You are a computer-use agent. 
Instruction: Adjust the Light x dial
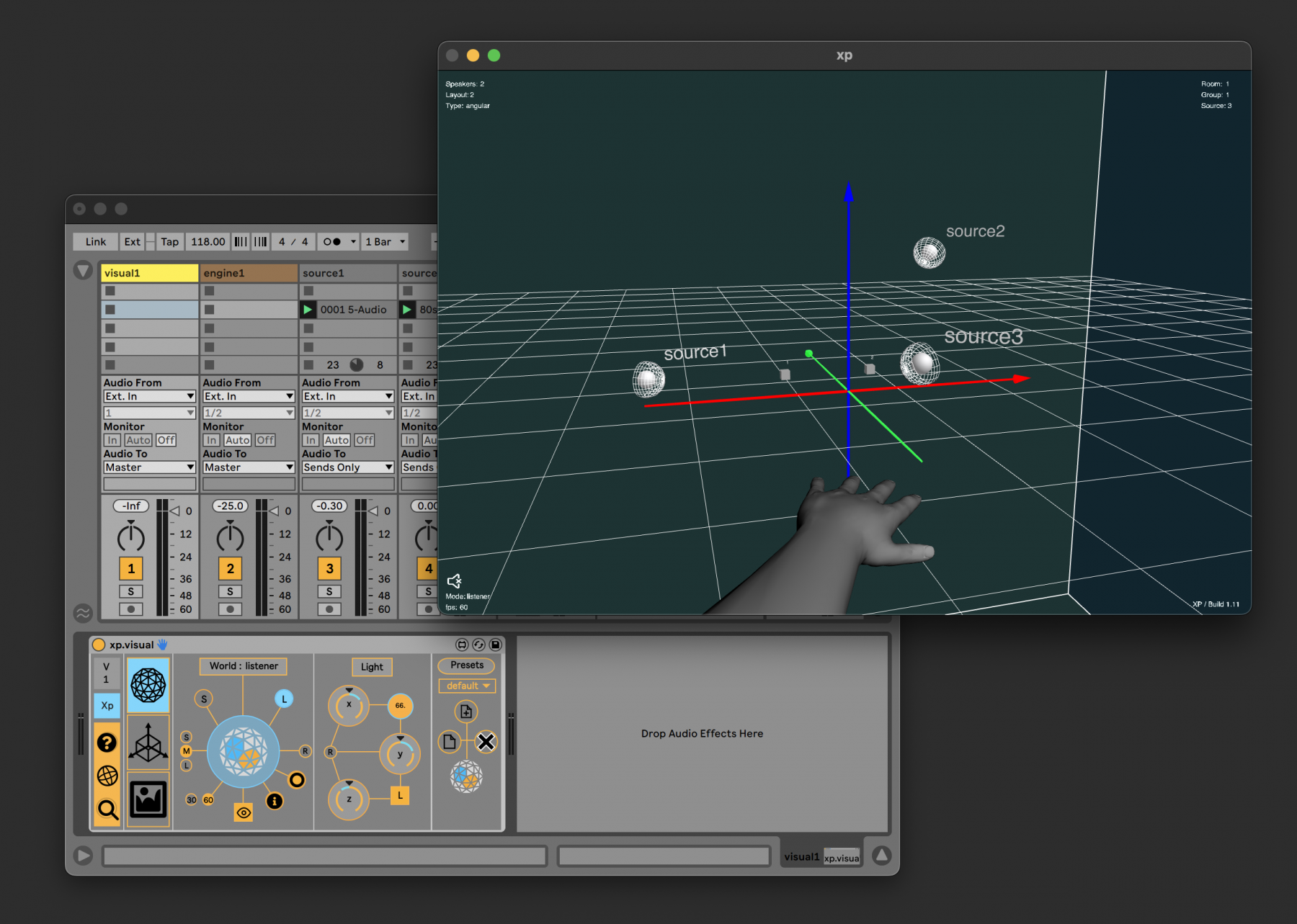[x=349, y=705]
